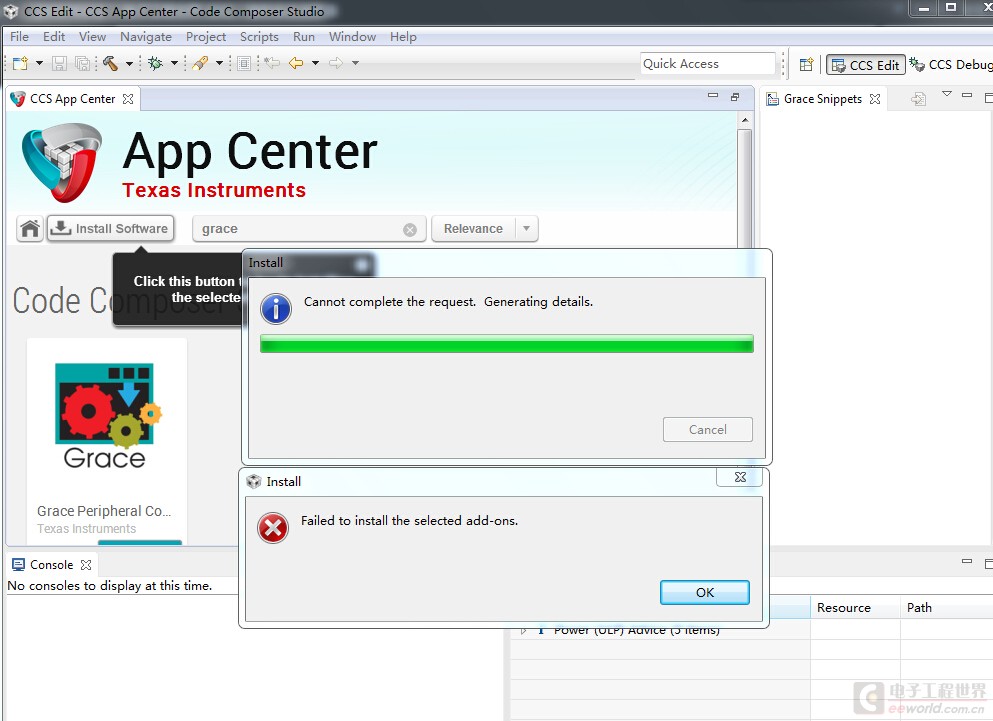Click the CCS App Center logo

pos(61,163)
